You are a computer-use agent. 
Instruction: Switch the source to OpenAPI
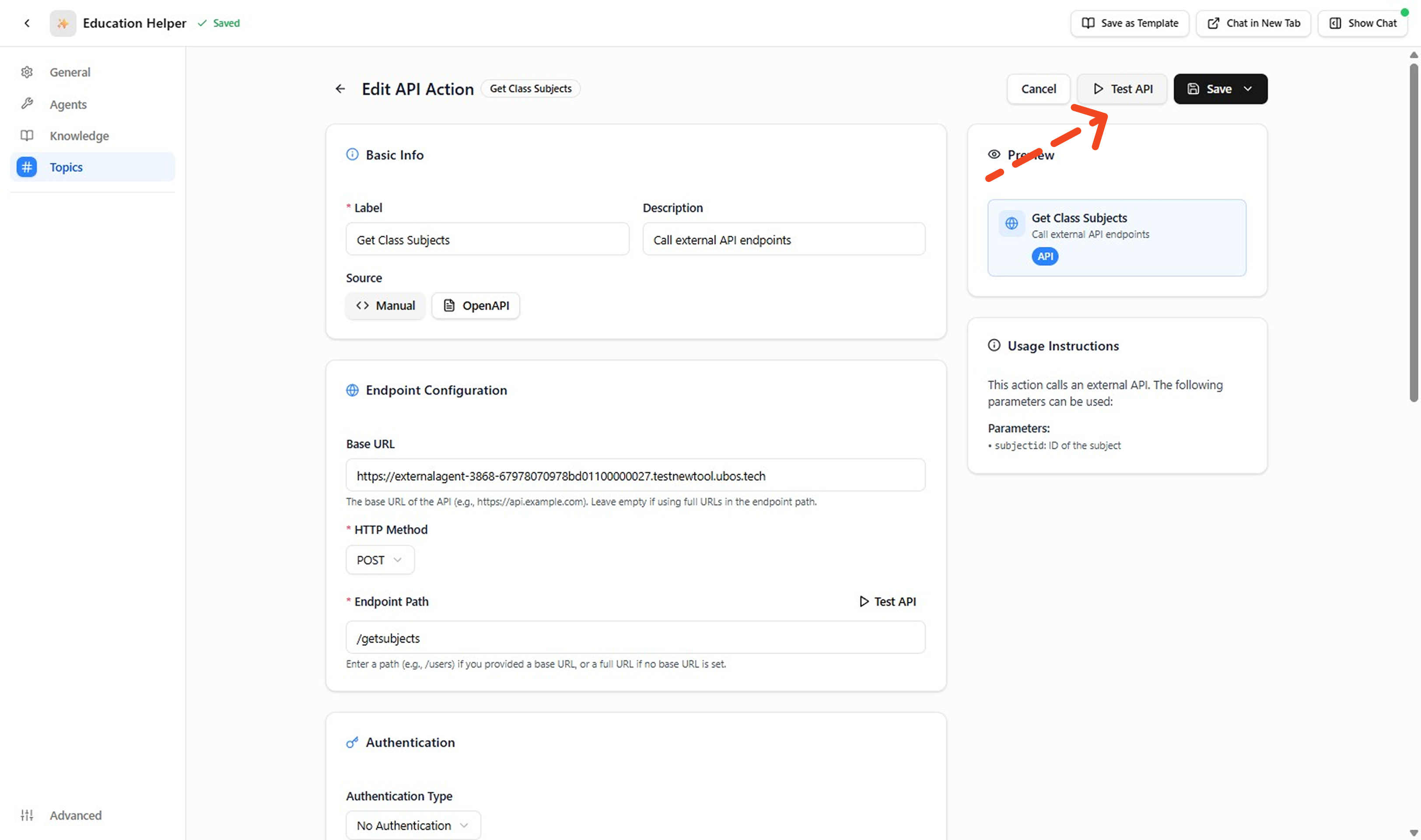(476, 306)
